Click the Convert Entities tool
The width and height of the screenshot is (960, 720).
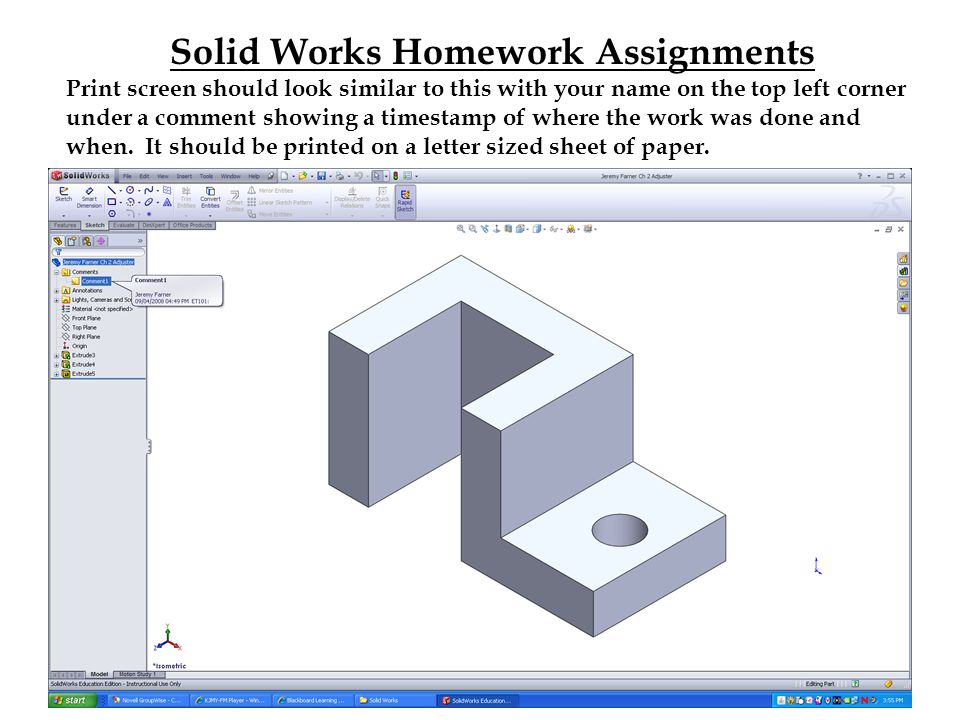tap(210, 197)
